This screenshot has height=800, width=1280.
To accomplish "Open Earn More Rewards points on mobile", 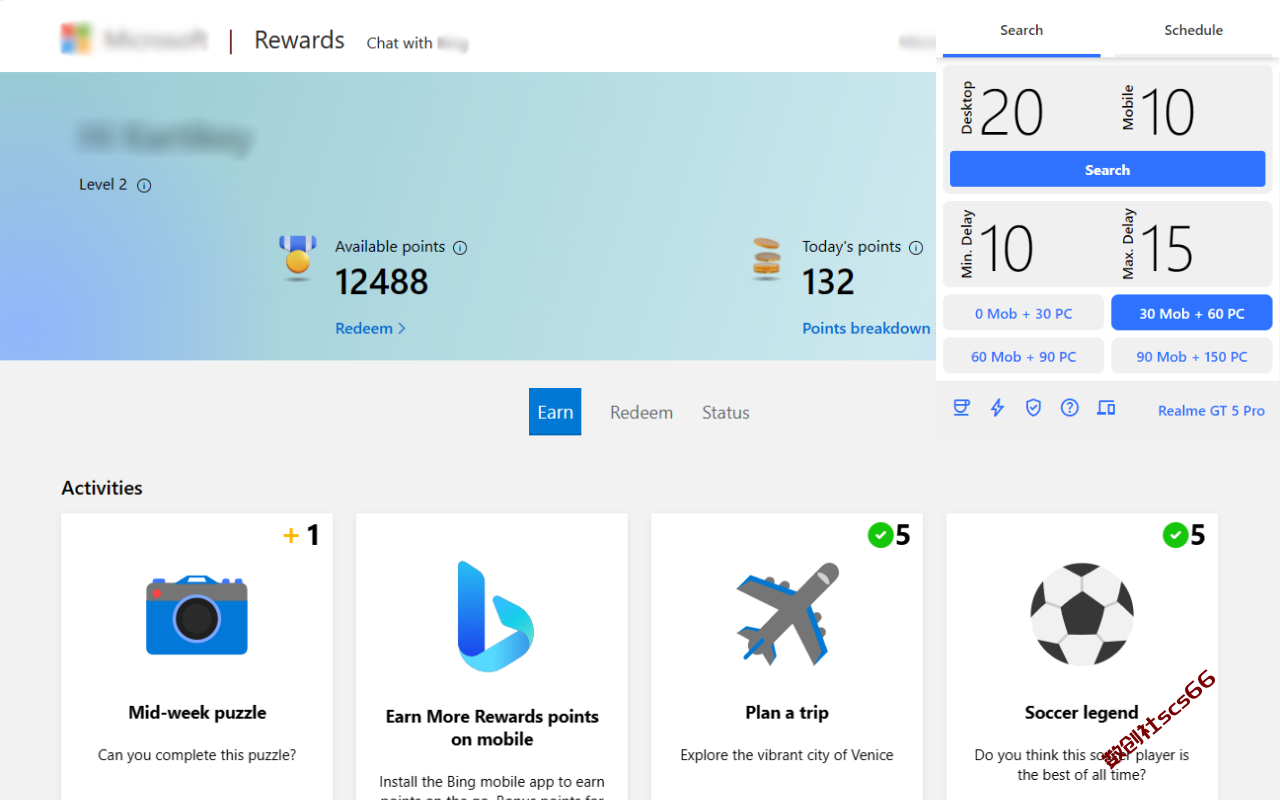I will (492, 728).
